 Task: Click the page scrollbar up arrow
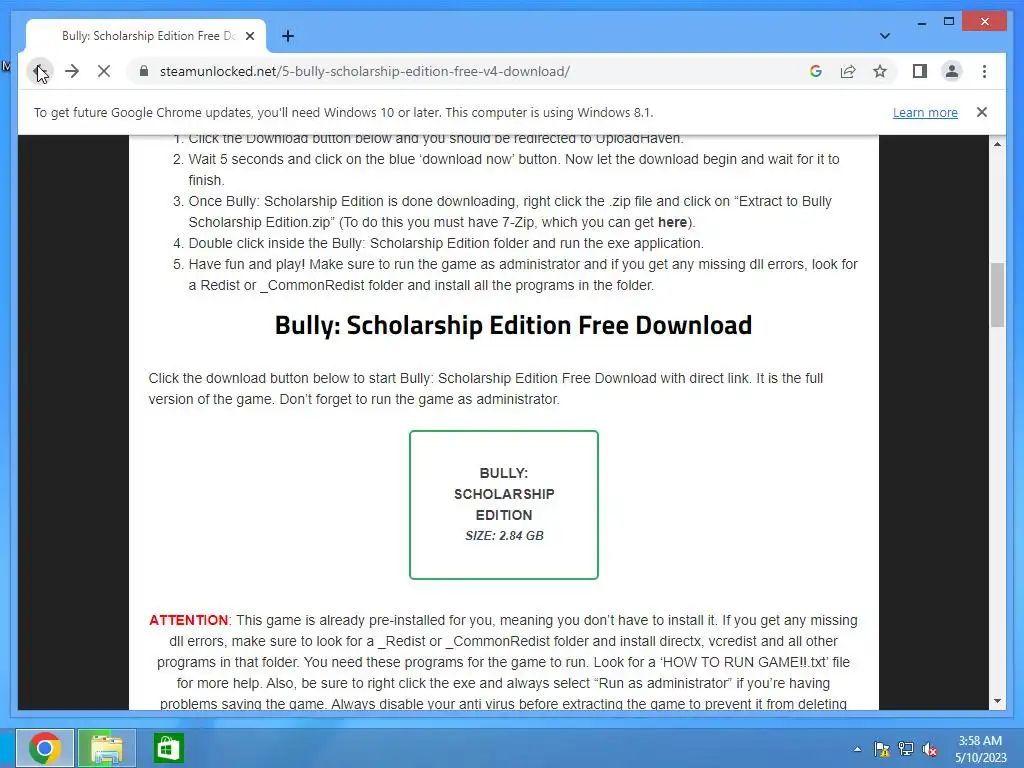tap(997, 144)
